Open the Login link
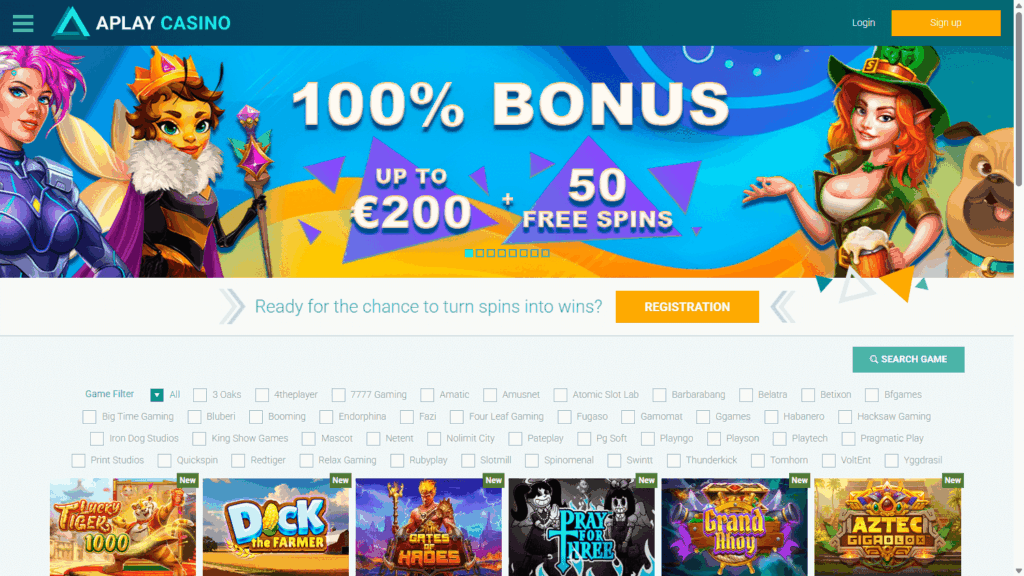 [863, 23]
